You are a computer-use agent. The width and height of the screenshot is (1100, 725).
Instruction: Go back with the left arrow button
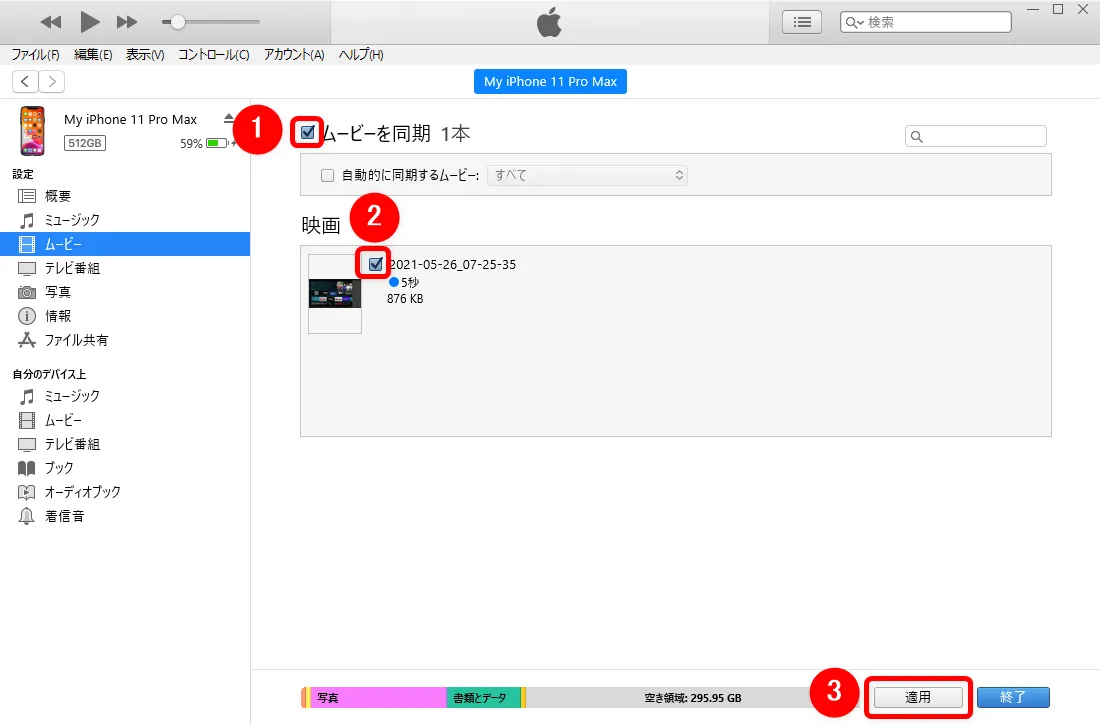25,81
